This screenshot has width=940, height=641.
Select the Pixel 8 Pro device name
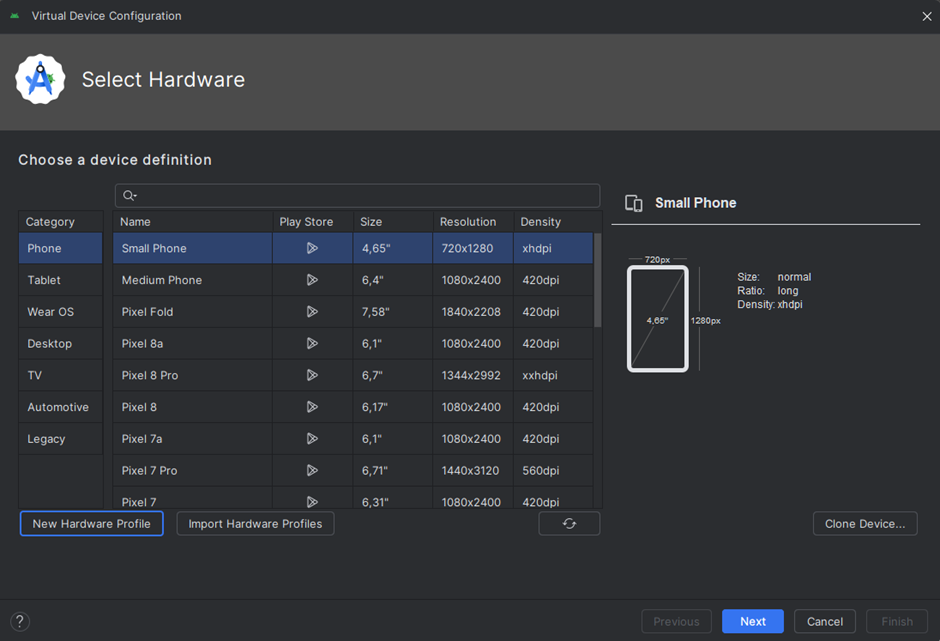(150, 375)
